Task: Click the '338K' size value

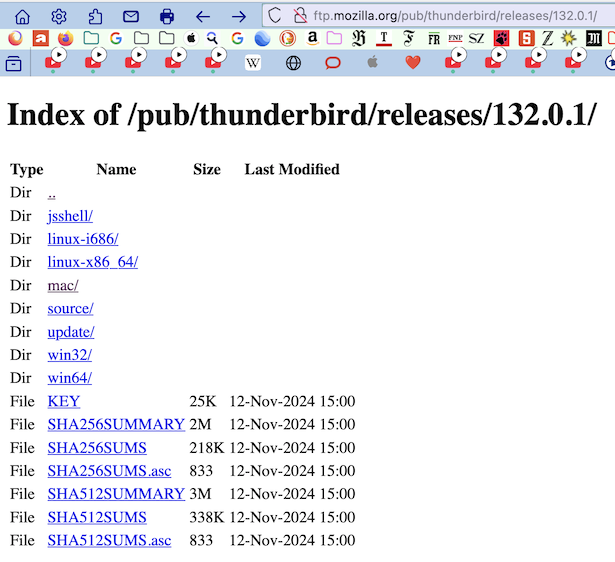Action: (207, 517)
